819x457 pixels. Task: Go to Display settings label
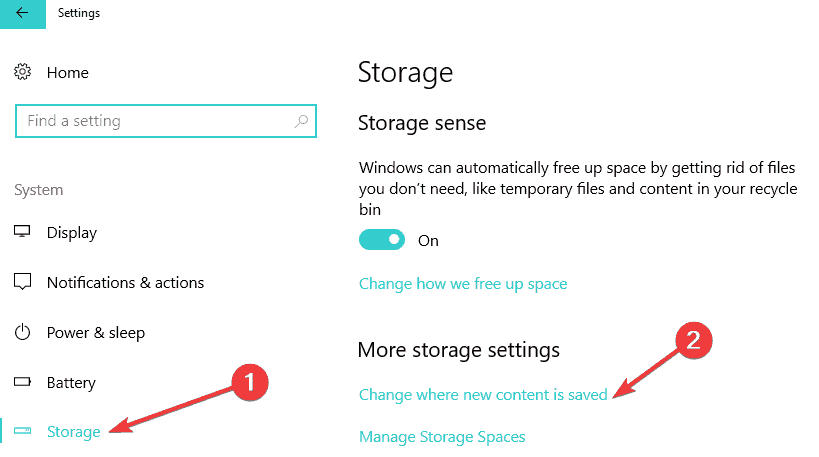72,233
